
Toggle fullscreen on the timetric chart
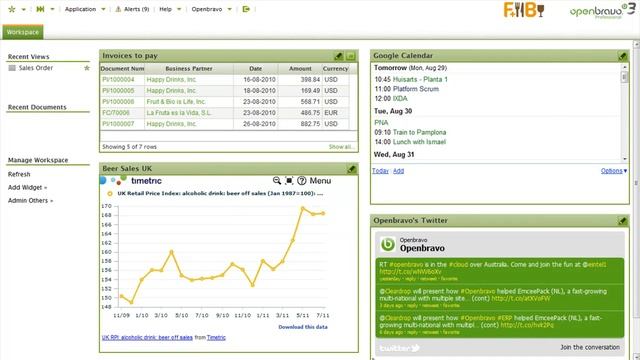click(289, 180)
